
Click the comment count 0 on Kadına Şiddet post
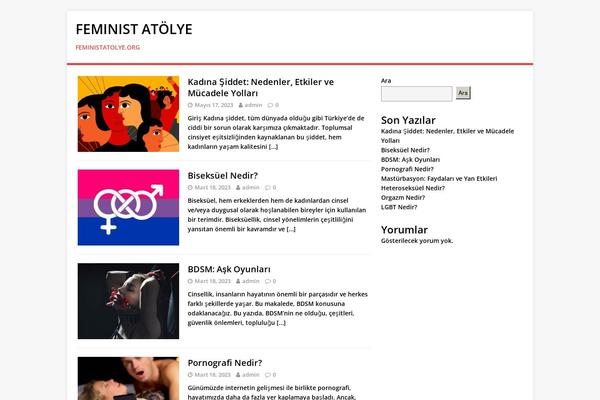pos(277,105)
